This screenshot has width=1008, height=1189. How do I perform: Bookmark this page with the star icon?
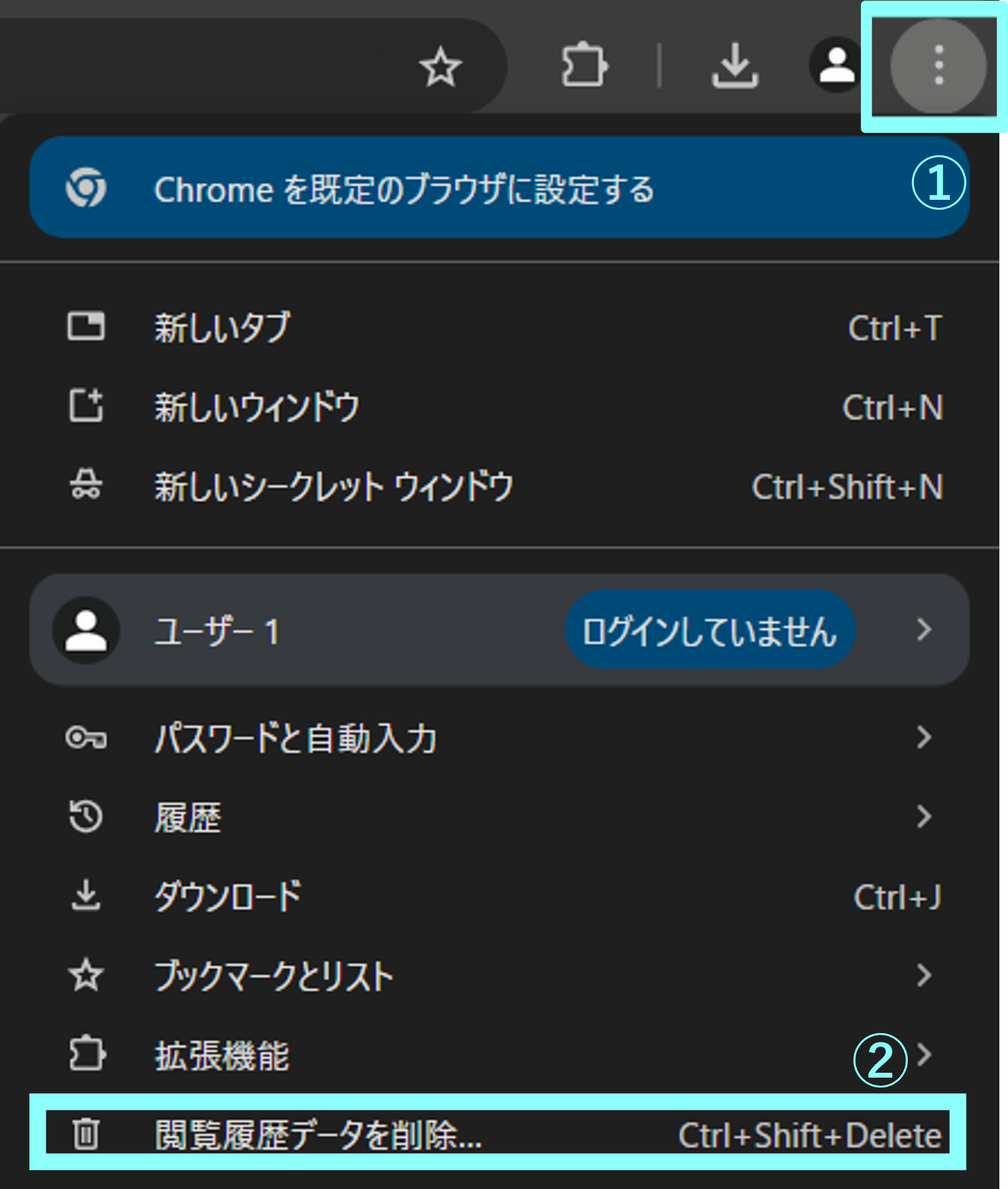(440, 66)
